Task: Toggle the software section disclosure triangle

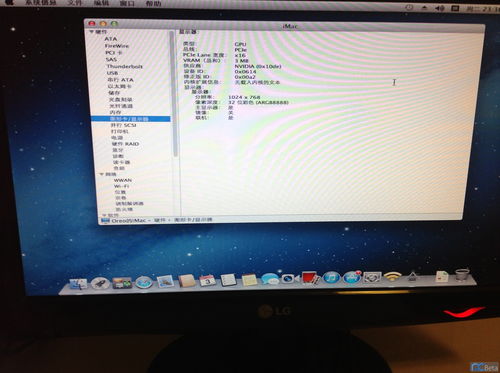Action: [104, 215]
